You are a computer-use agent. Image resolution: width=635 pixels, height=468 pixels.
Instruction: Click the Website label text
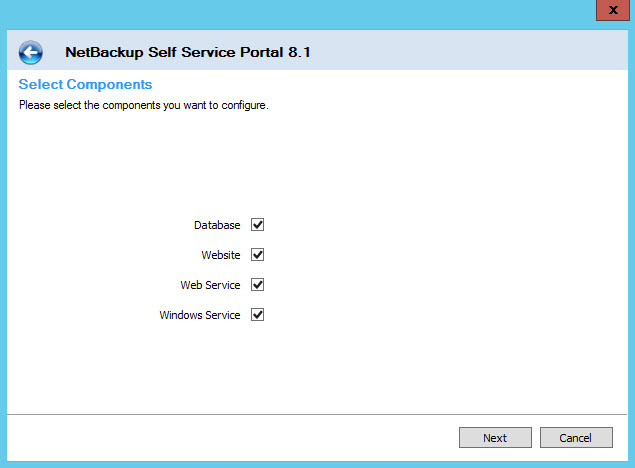click(221, 255)
